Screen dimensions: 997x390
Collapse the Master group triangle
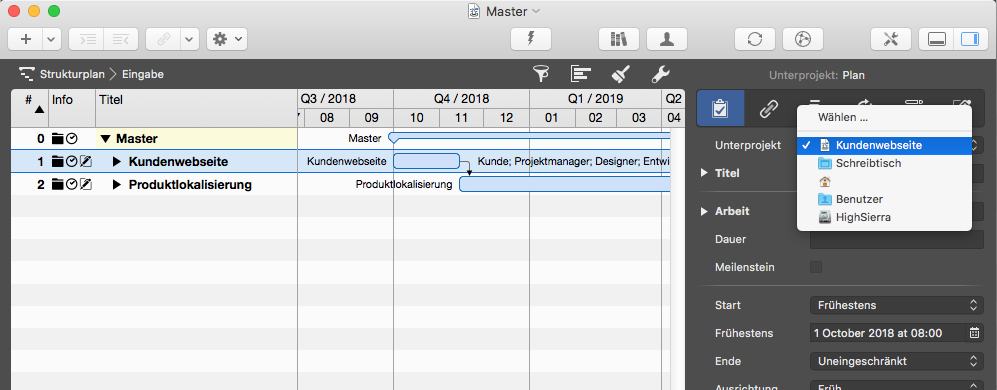(x=106, y=139)
